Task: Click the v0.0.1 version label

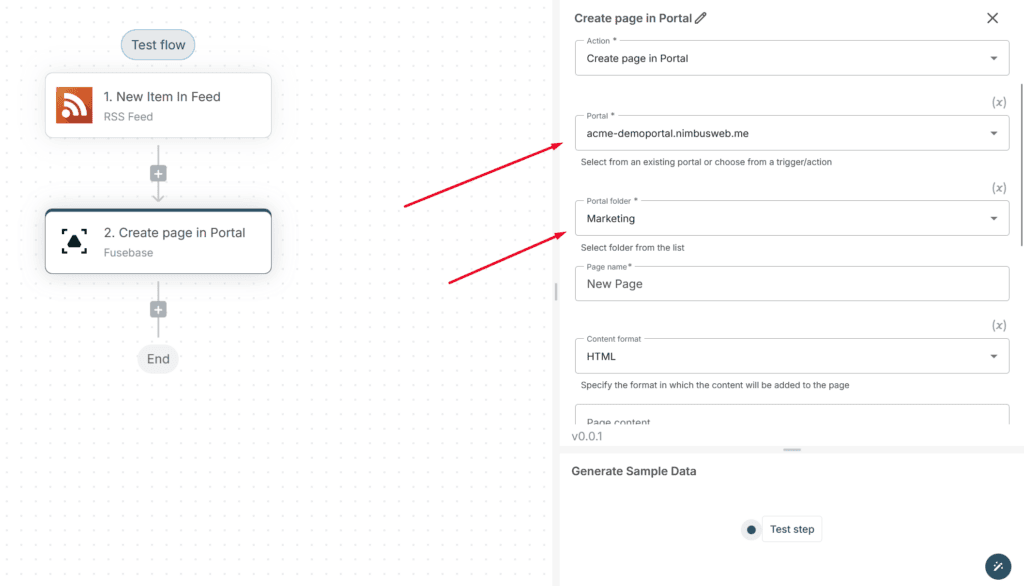Action: pyautogui.click(x=586, y=436)
